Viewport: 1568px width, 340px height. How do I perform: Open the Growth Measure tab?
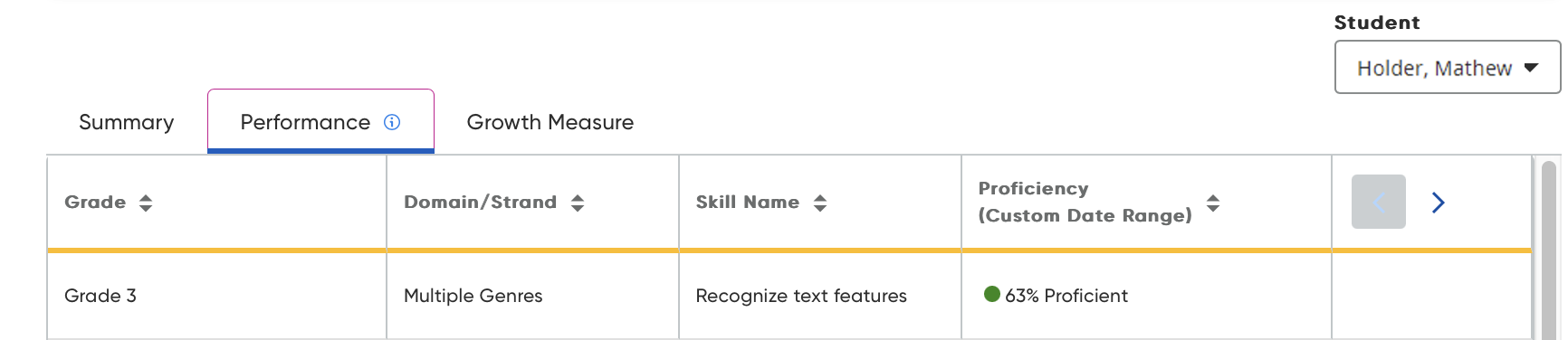(550, 122)
